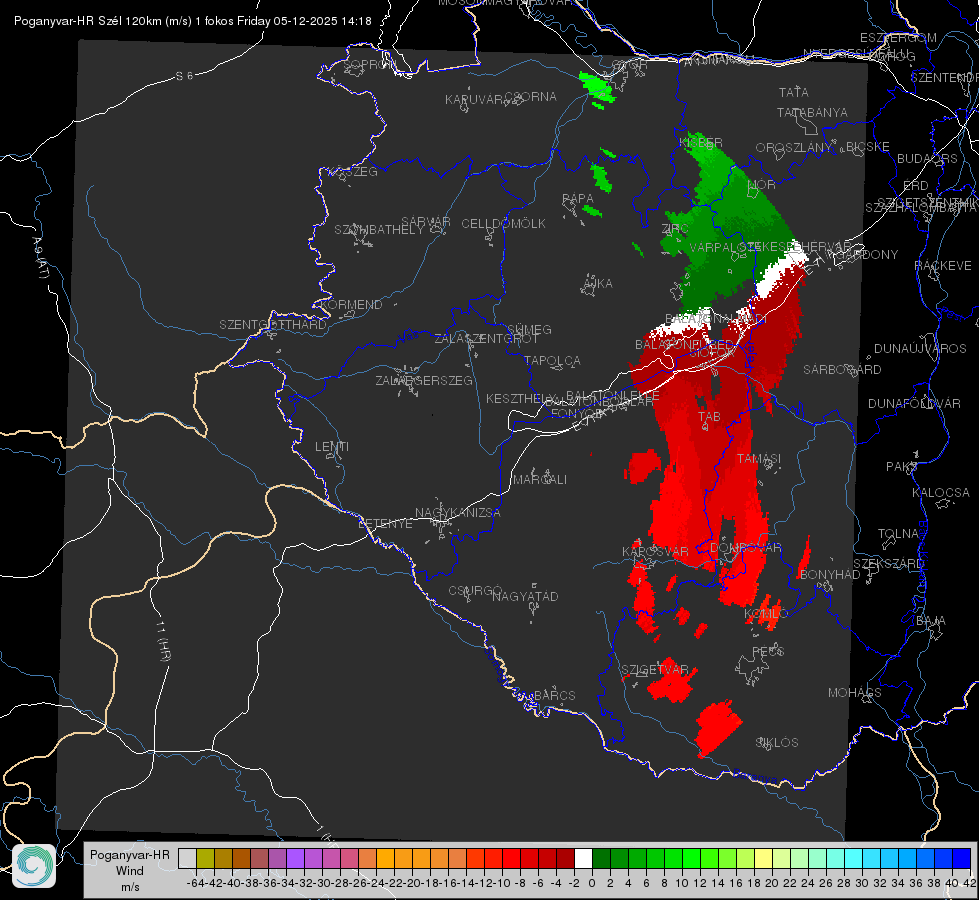Screen dimensions: 979x900
Task: Click the 'MÓR' city label
Action: [x=762, y=185]
